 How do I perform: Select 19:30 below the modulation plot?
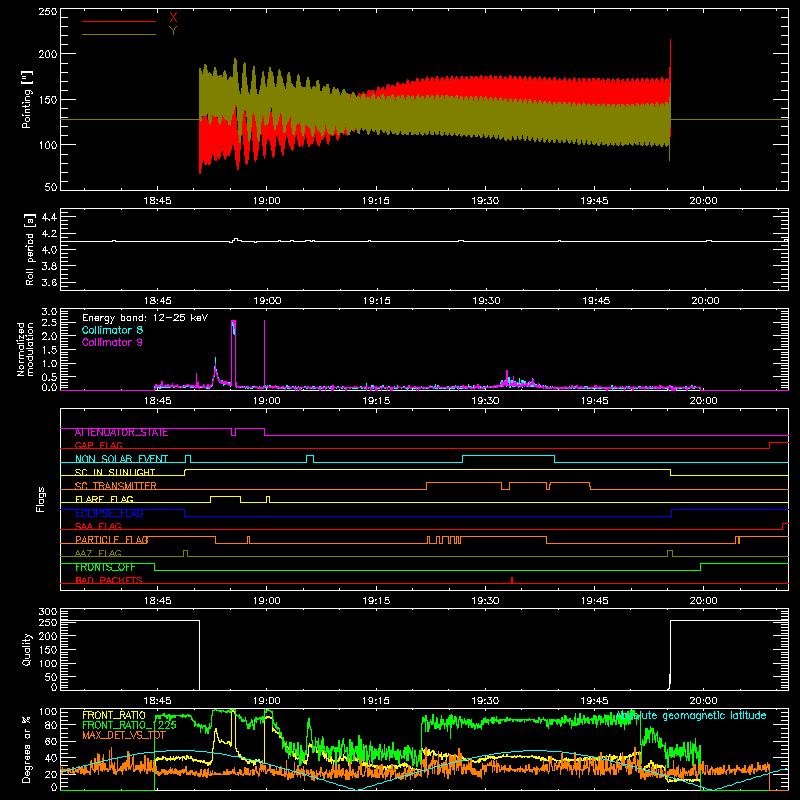click(x=485, y=401)
